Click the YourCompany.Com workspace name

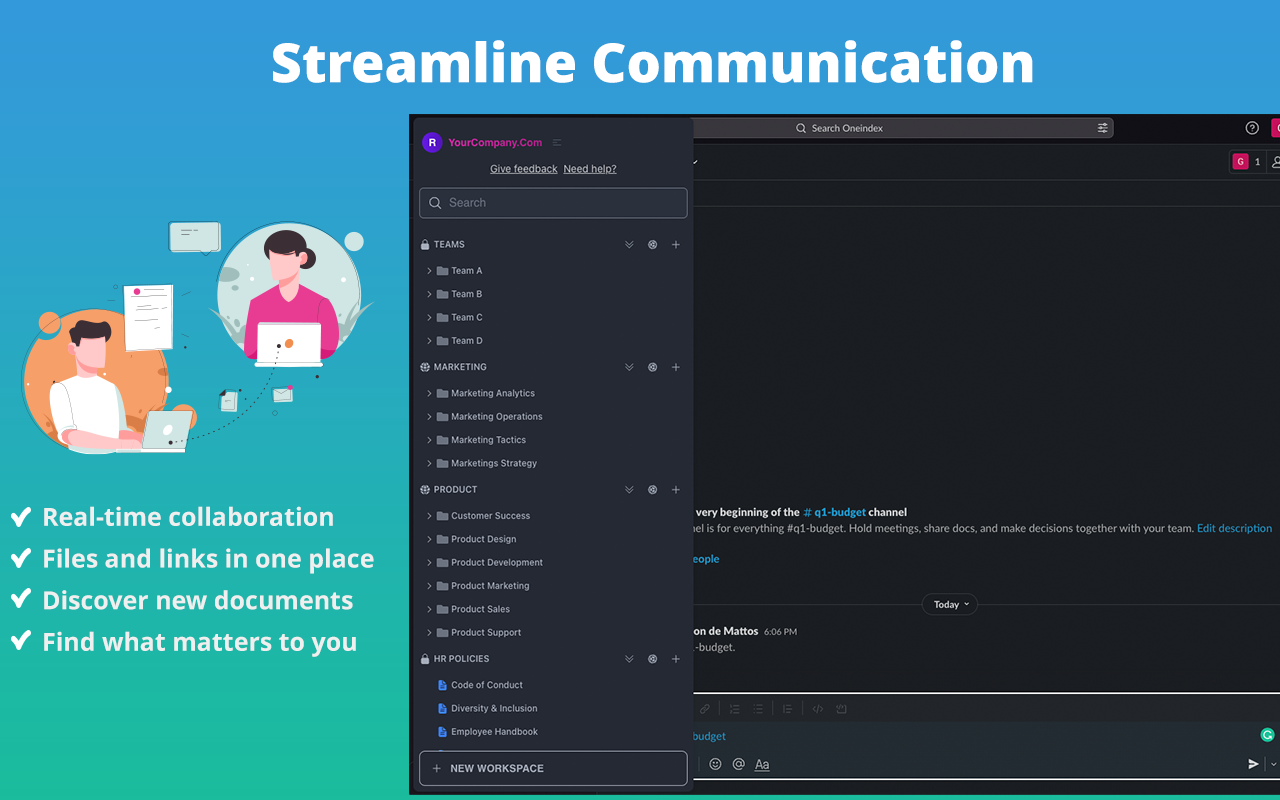point(495,143)
